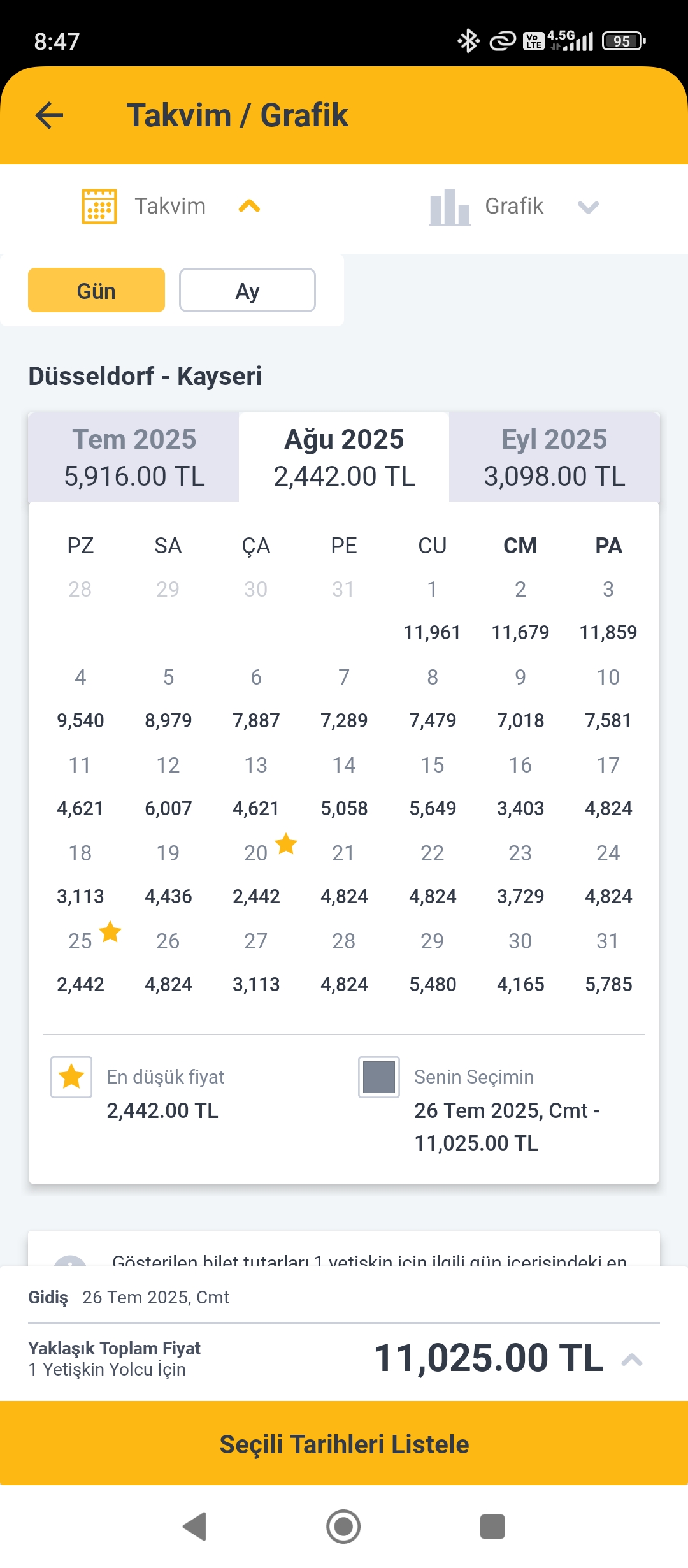The image size is (688, 1568).
Task: Select August 16 priced 3,403
Action: click(x=520, y=787)
